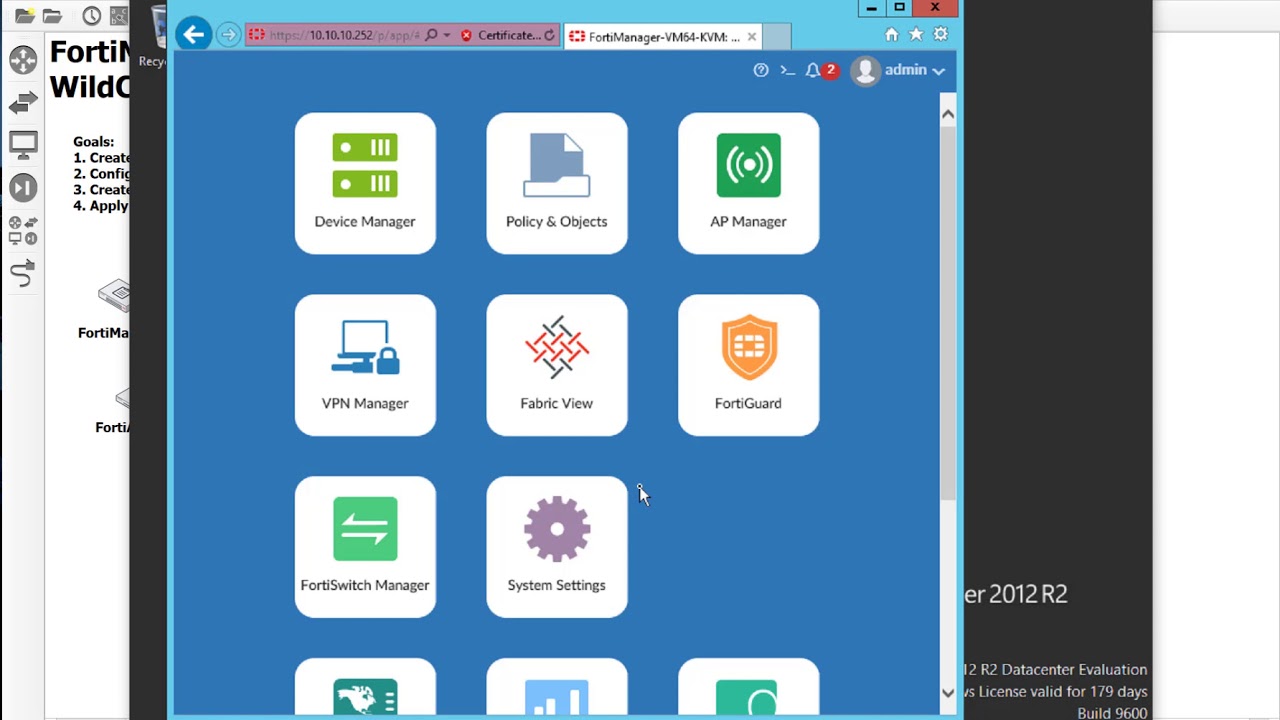
Task: Open browser favorites star icon
Action: point(916,35)
